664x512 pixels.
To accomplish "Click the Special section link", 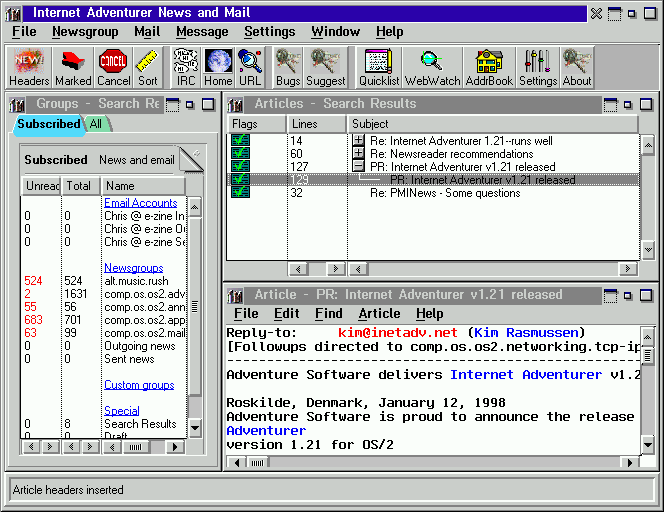I will 122,411.
